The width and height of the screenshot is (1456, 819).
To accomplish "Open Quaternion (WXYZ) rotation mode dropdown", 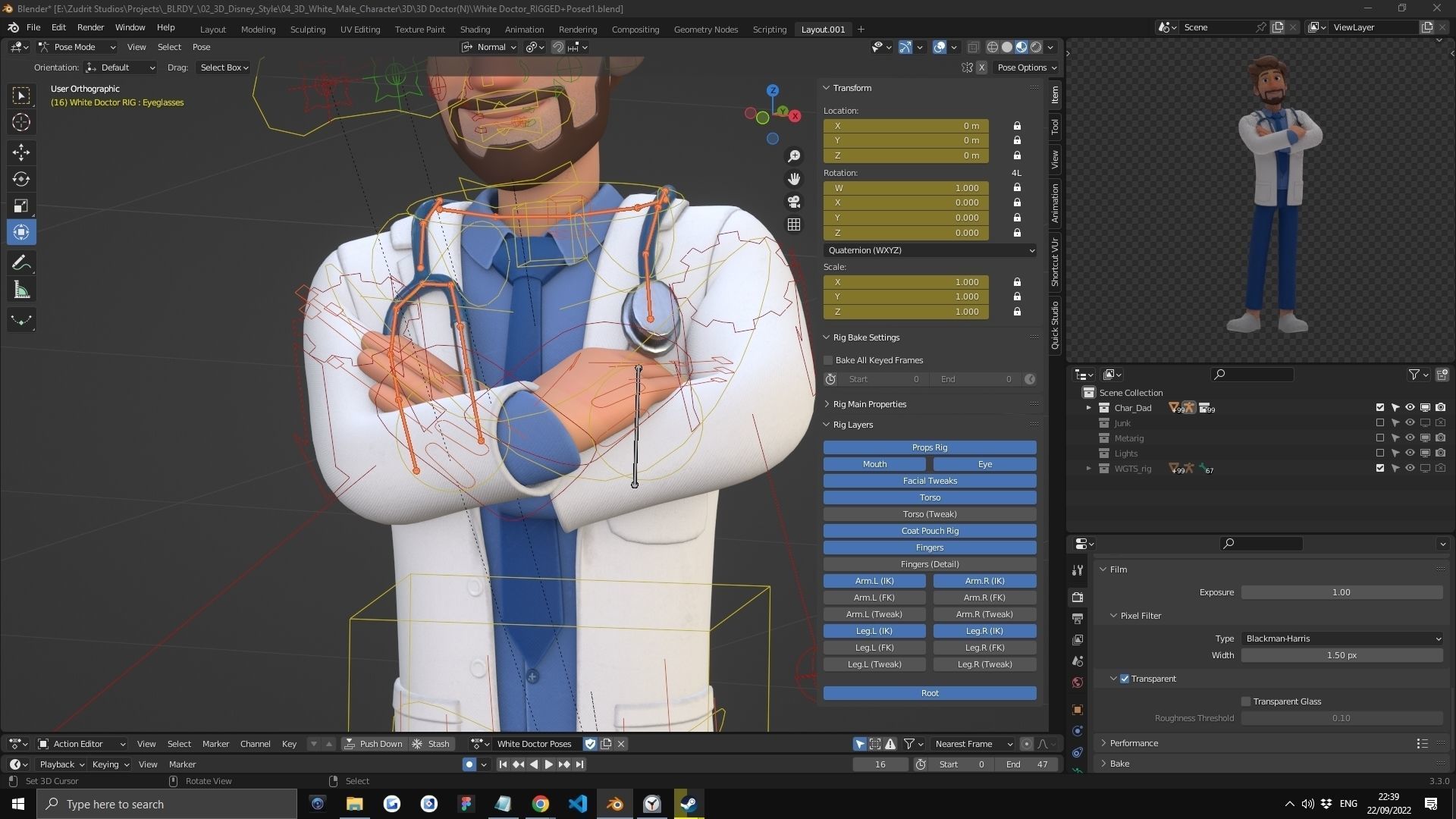I will click(930, 250).
